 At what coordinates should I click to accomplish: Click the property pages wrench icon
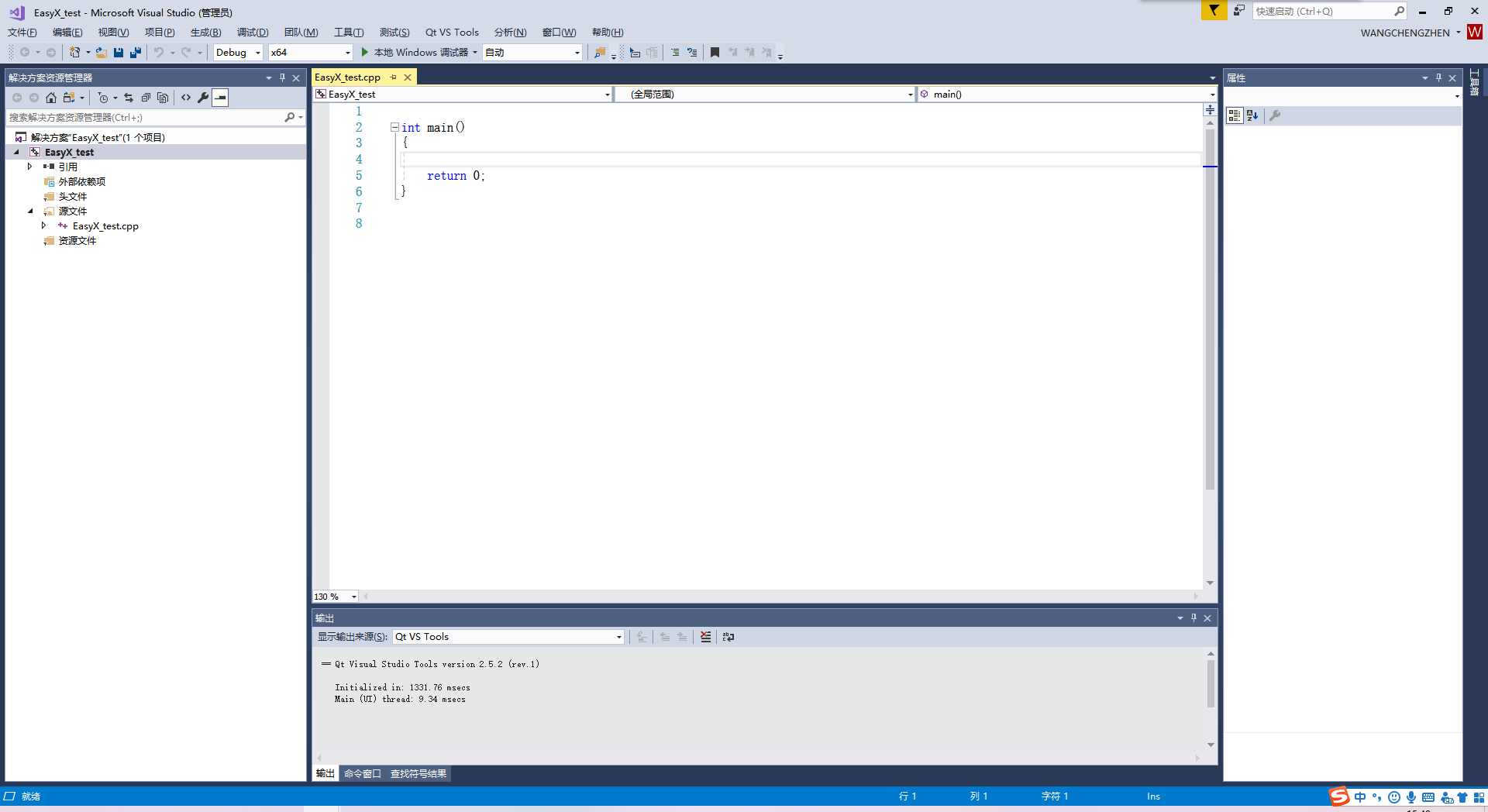[x=1275, y=115]
